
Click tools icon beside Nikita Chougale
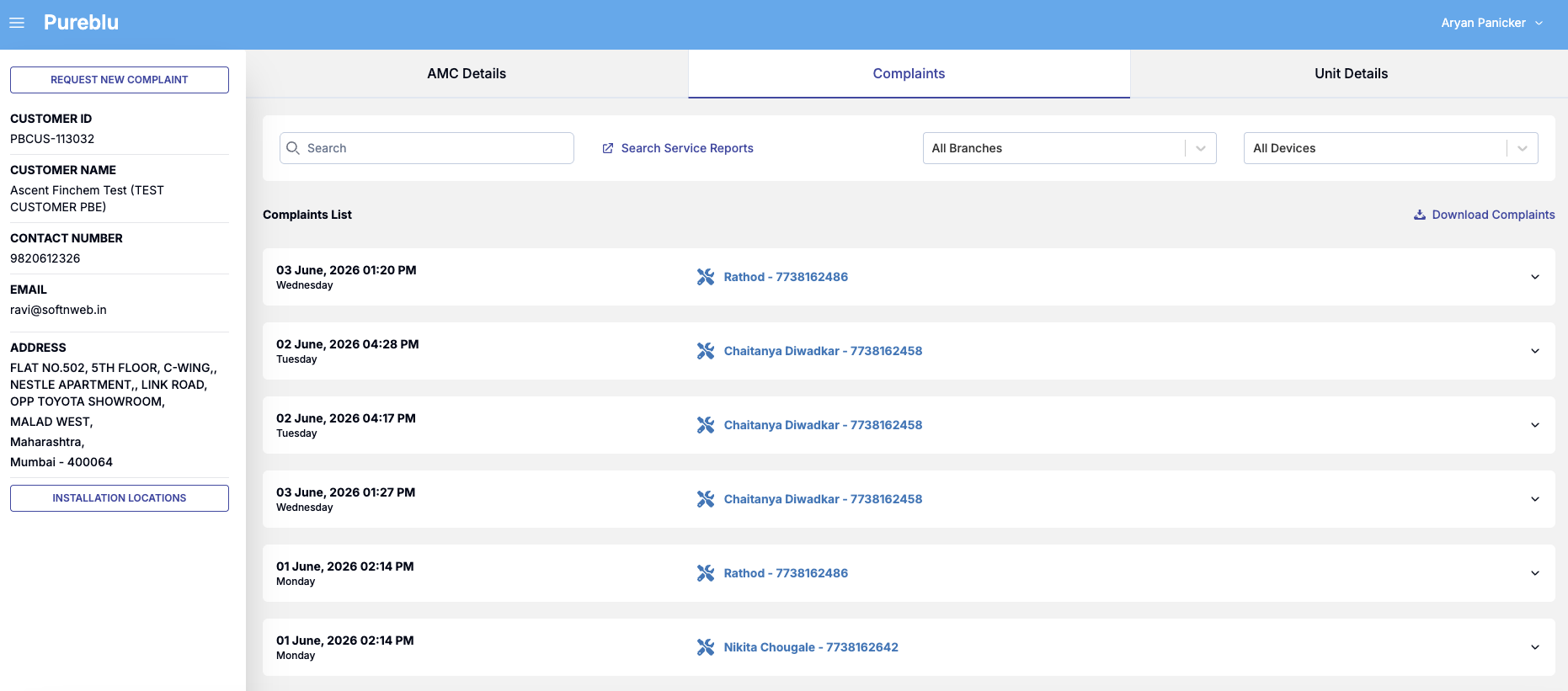(706, 647)
